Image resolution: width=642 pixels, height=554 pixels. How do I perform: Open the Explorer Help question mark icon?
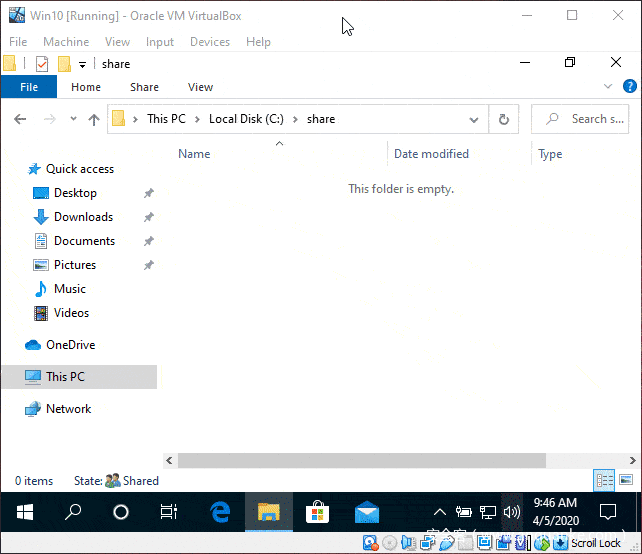coord(629,87)
